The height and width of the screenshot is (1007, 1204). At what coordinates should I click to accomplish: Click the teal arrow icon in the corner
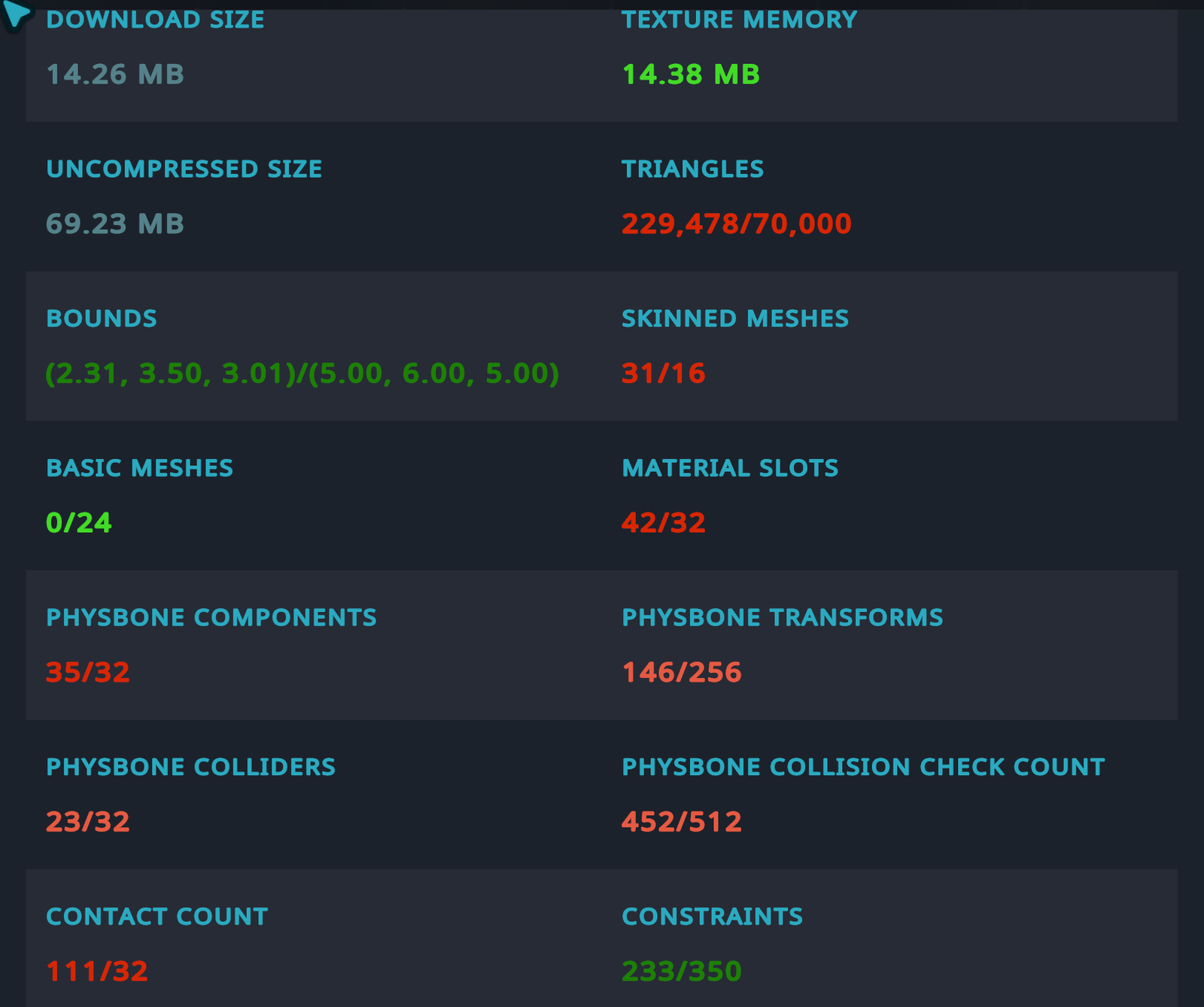click(x=17, y=13)
